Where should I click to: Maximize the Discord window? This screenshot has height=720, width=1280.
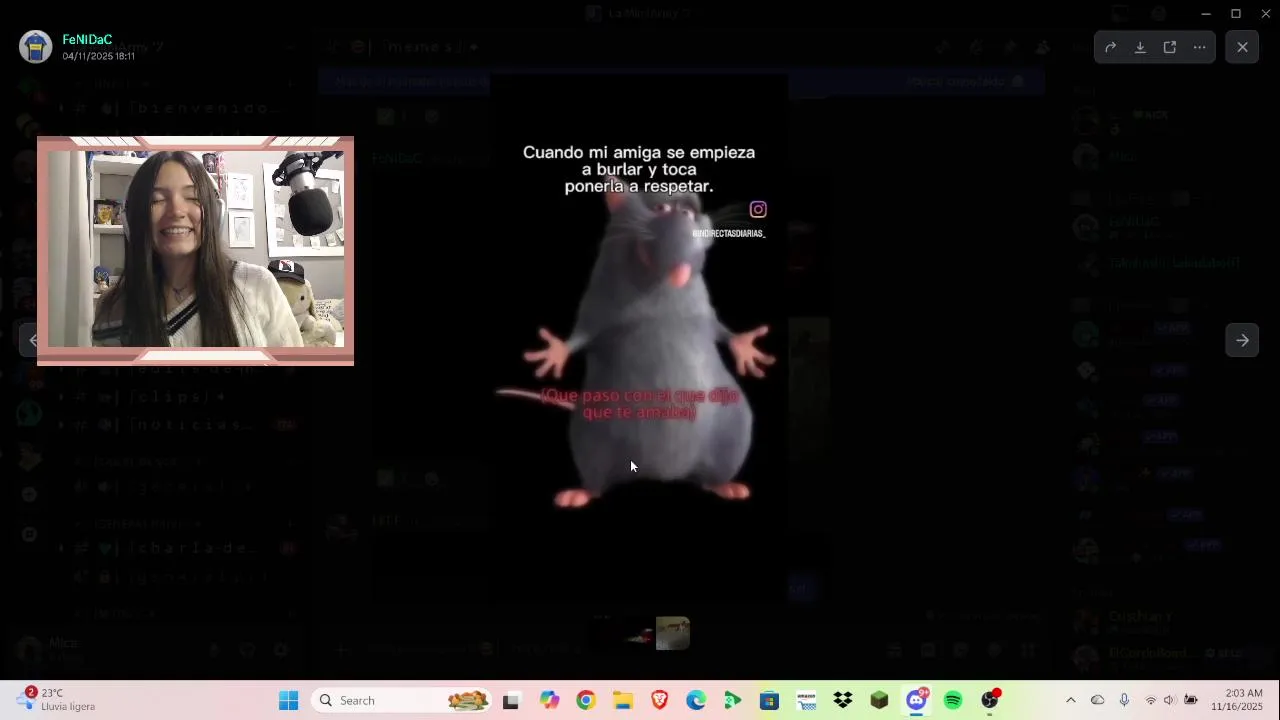point(1236,14)
